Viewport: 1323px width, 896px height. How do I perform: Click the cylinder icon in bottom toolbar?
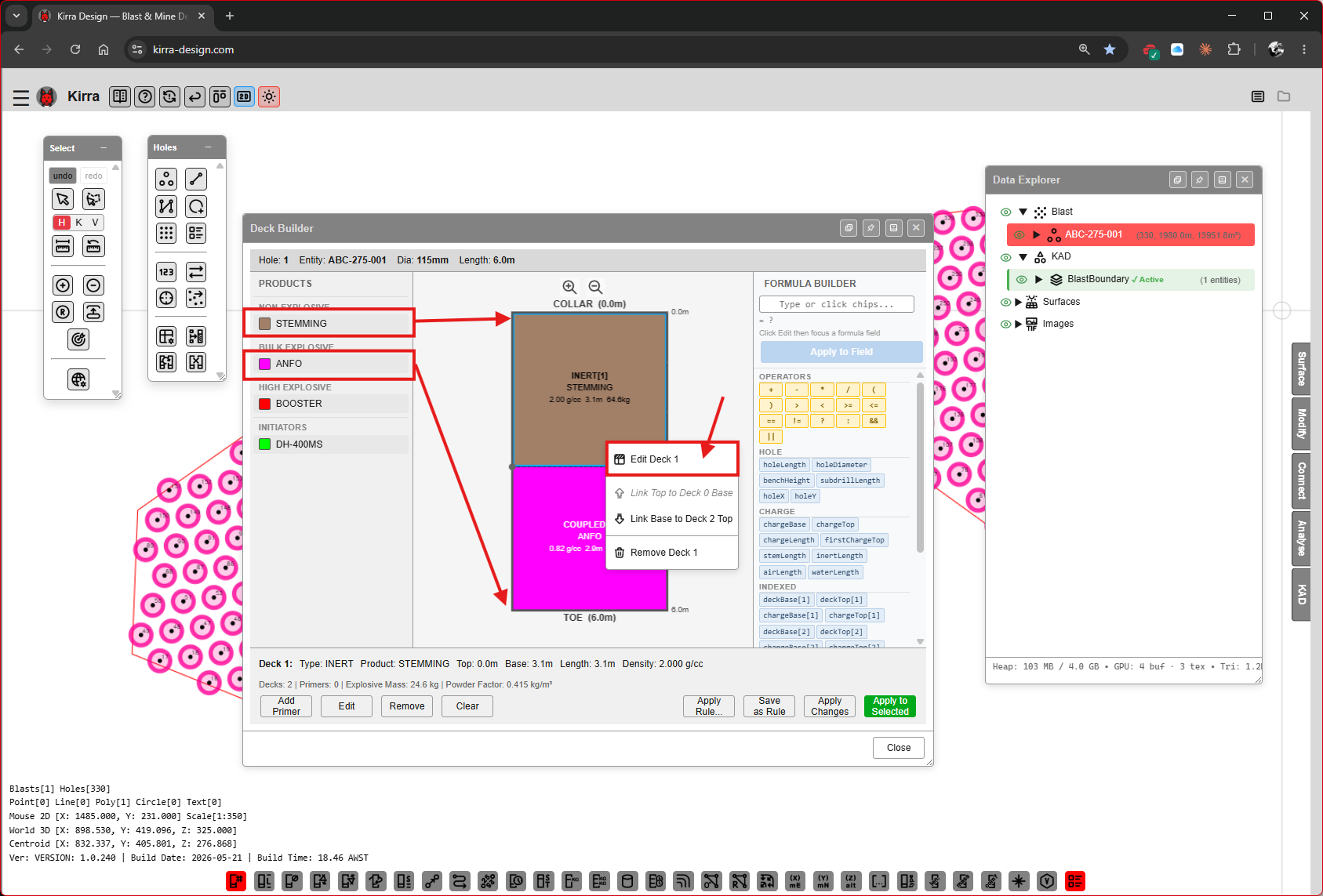click(x=627, y=881)
